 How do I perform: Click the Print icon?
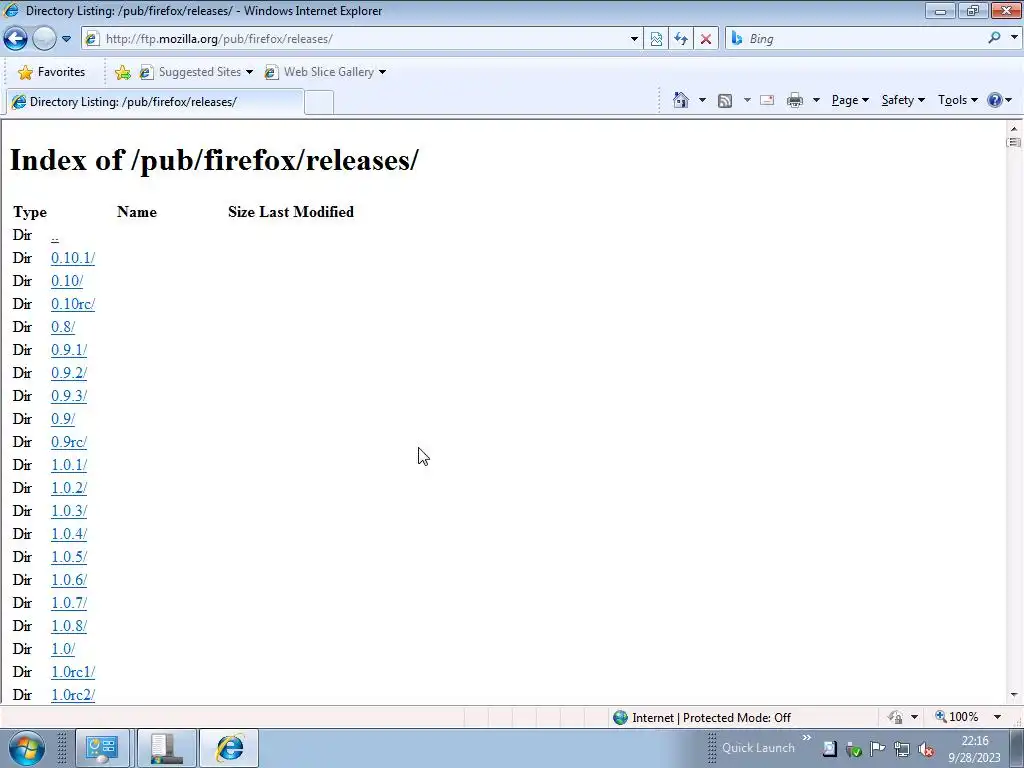point(795,100)
